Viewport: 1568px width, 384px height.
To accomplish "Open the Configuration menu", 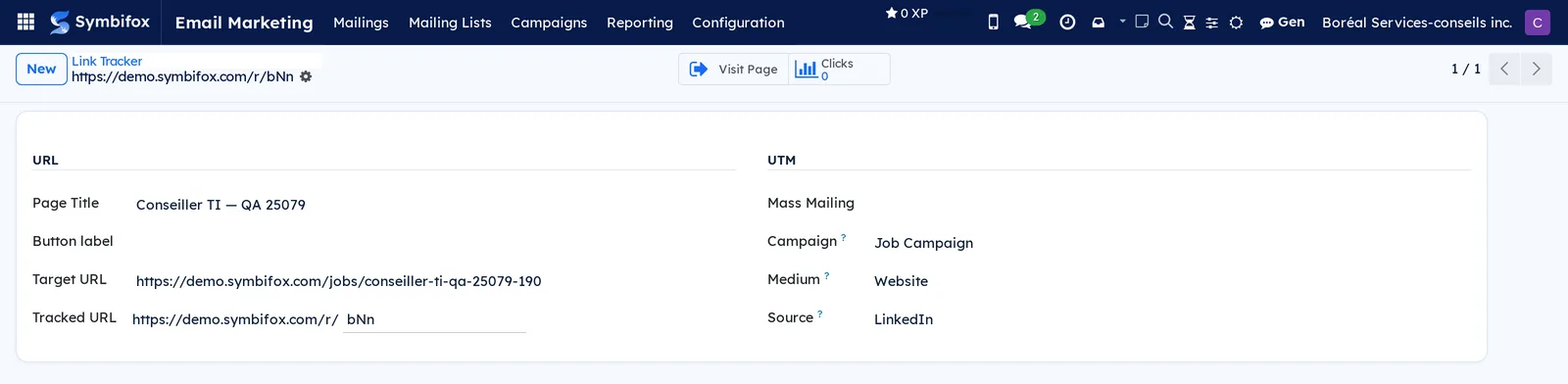I will tap(738, 23).
